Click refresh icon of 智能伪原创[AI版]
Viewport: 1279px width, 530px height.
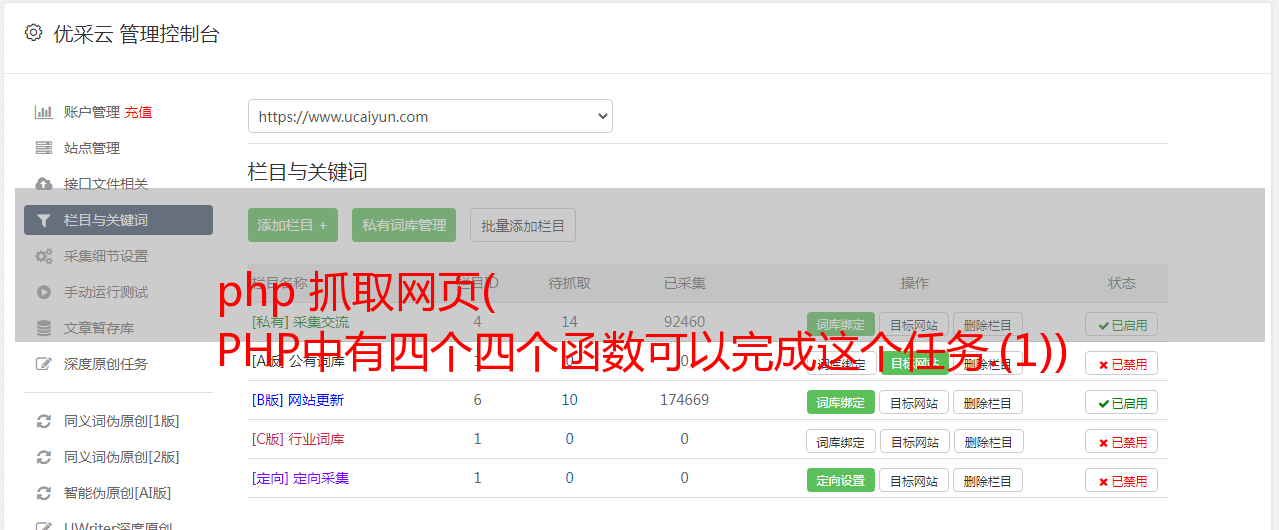click(44, 493)
